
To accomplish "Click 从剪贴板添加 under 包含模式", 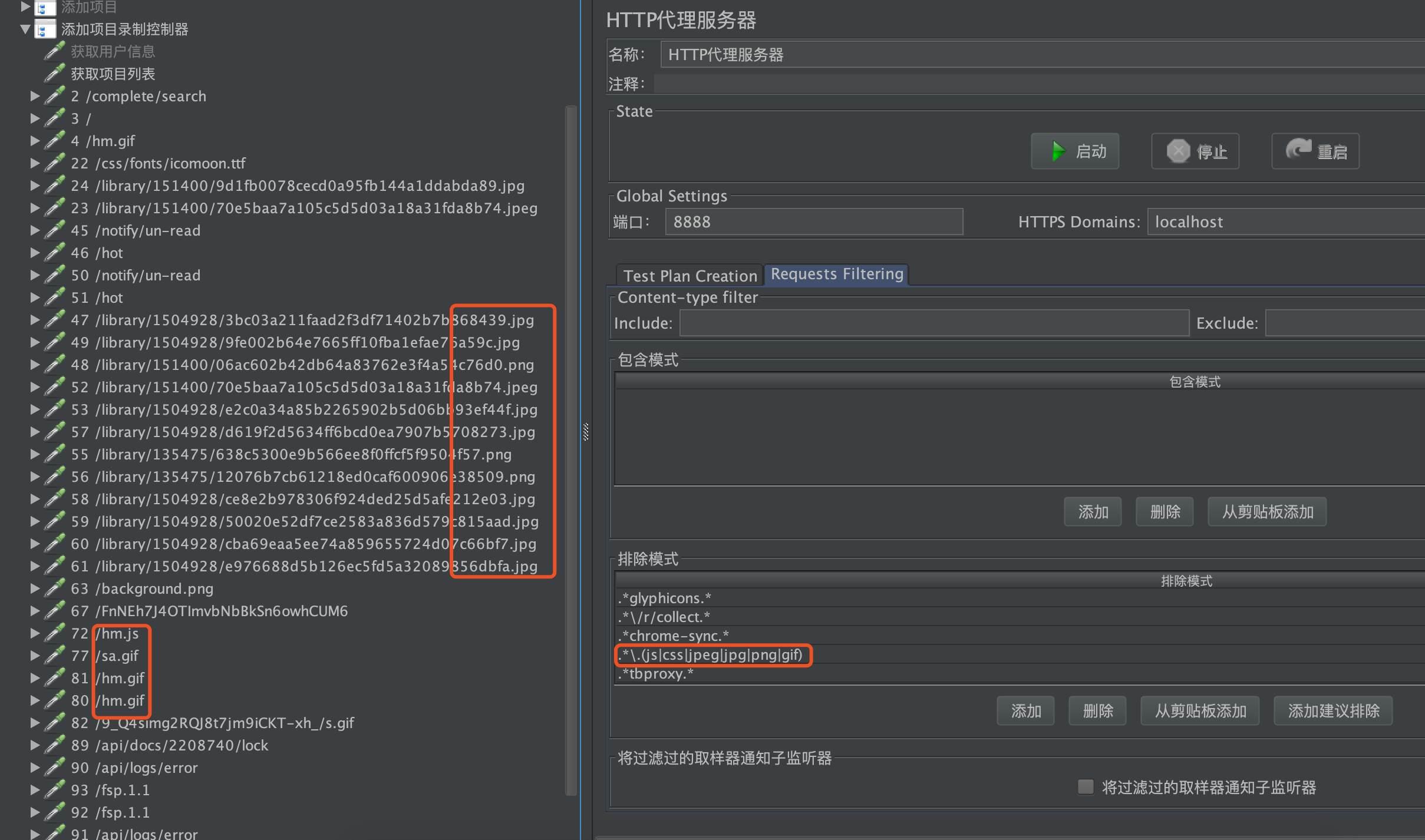I will [x=1267, y=512].
